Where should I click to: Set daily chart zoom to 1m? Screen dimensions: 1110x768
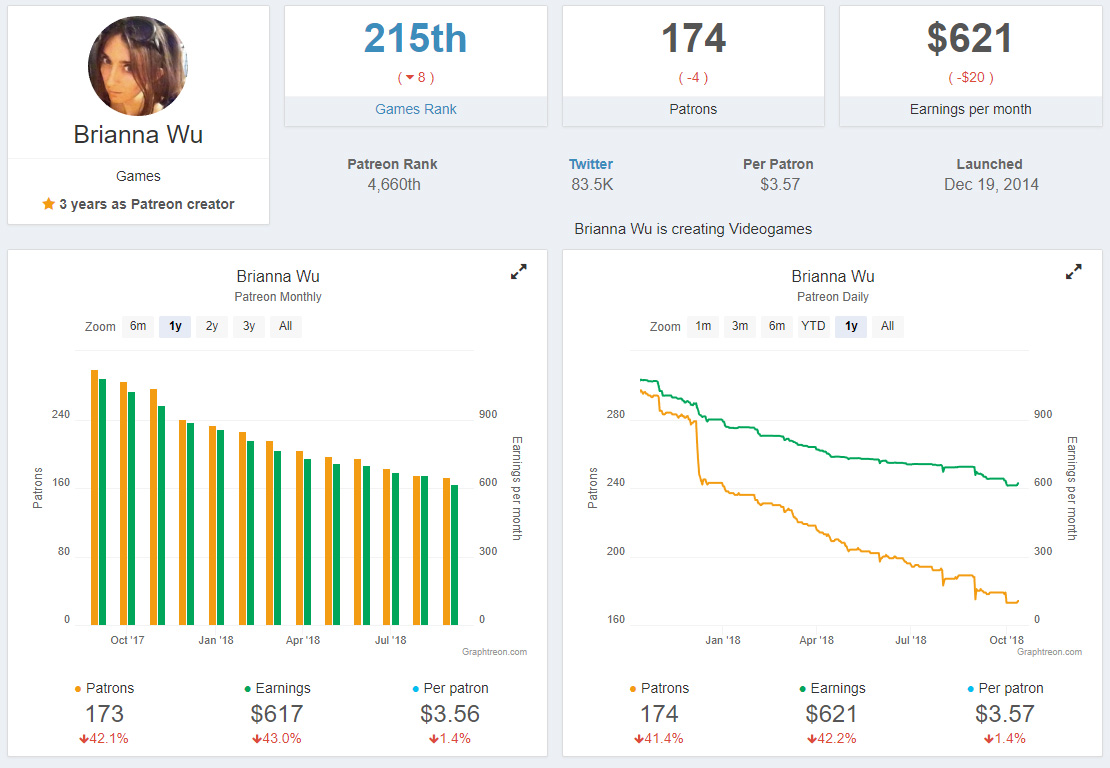[703, 326]
